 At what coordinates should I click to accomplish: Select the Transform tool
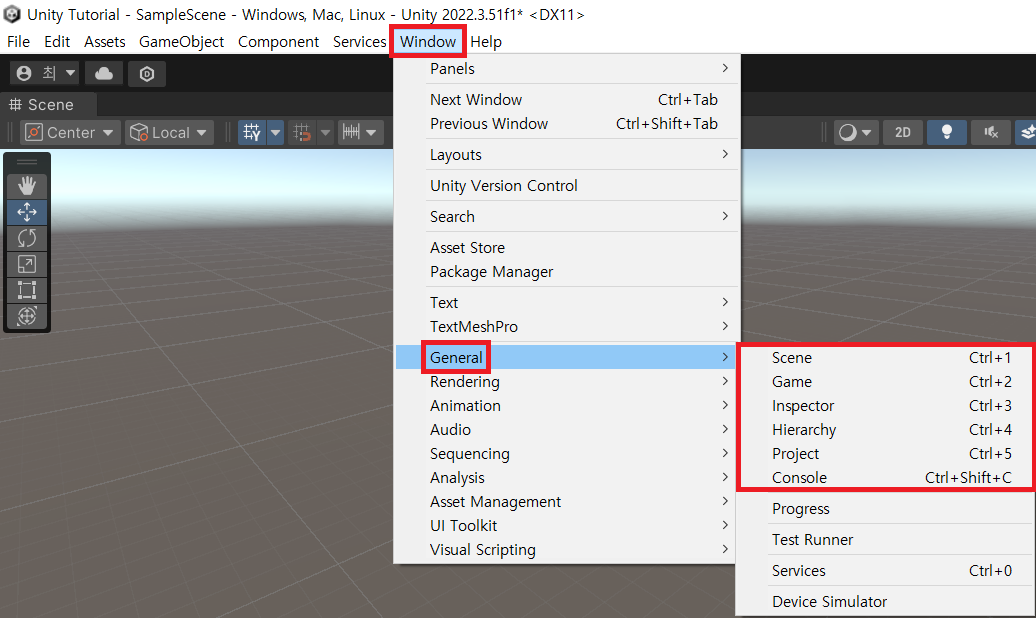[x=26, y=316]
